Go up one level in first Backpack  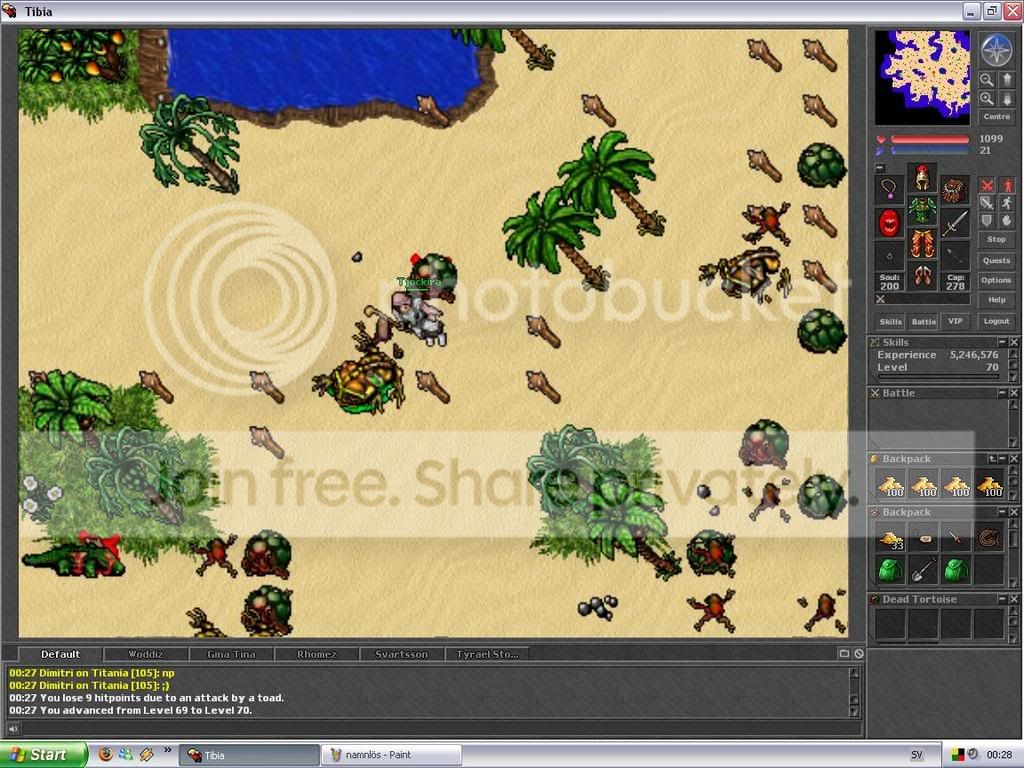tap(993, 459)
